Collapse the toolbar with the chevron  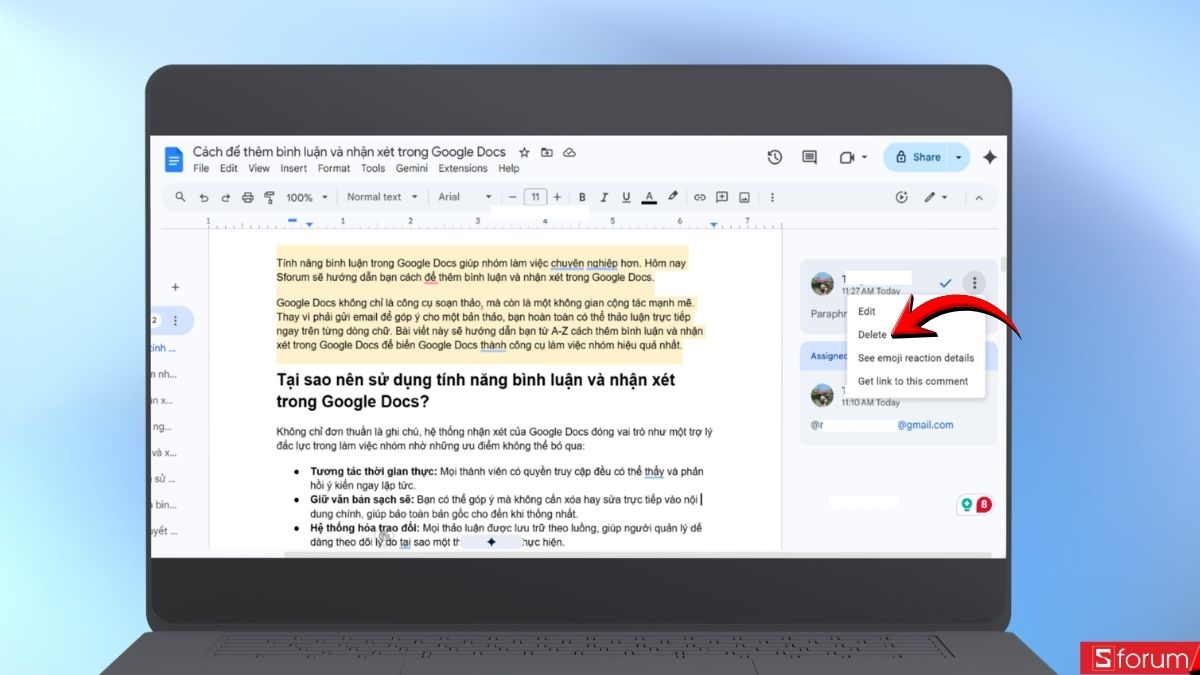coord(979,198)
